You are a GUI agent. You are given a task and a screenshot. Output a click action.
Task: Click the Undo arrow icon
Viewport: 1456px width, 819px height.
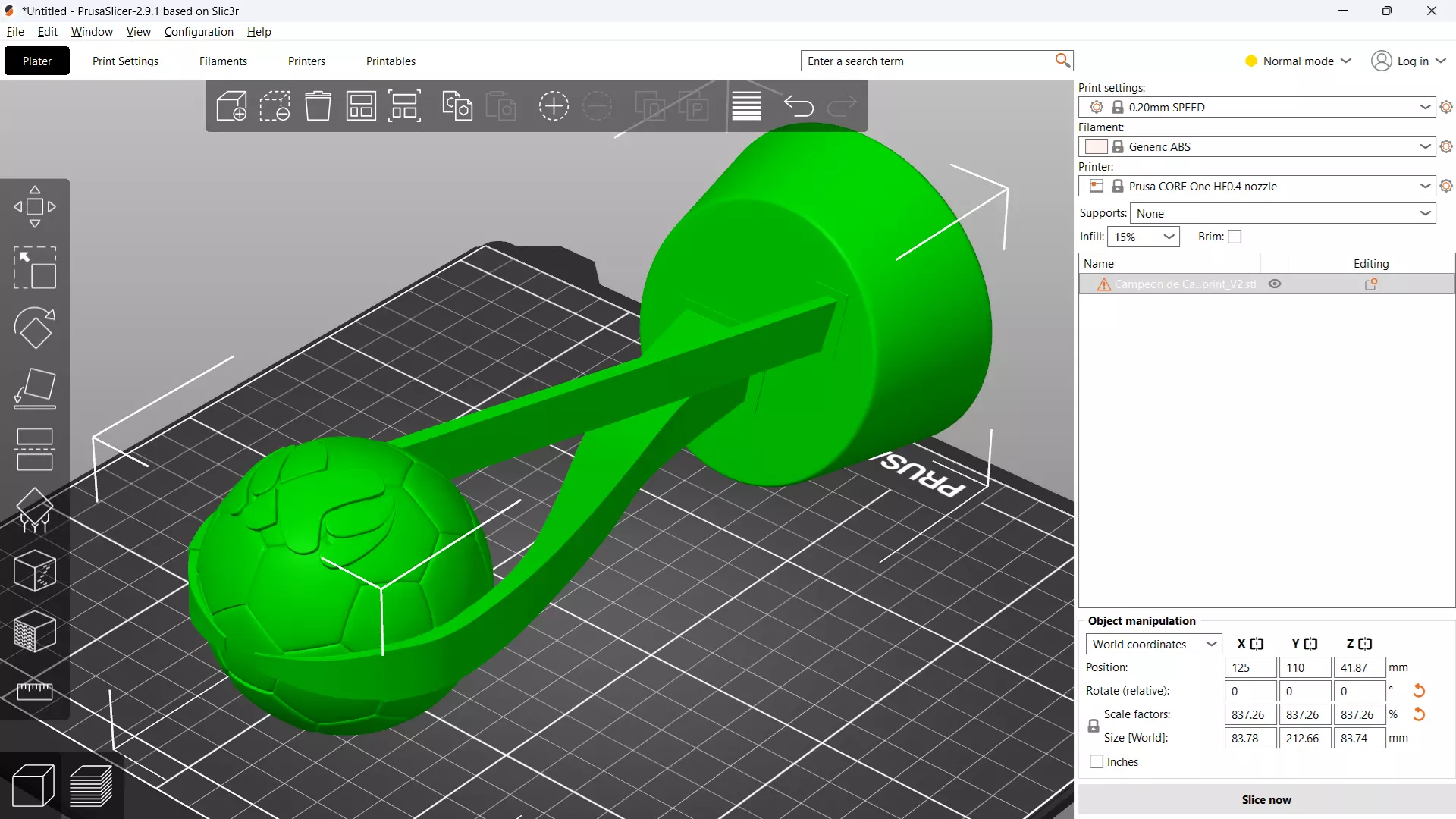799,106
